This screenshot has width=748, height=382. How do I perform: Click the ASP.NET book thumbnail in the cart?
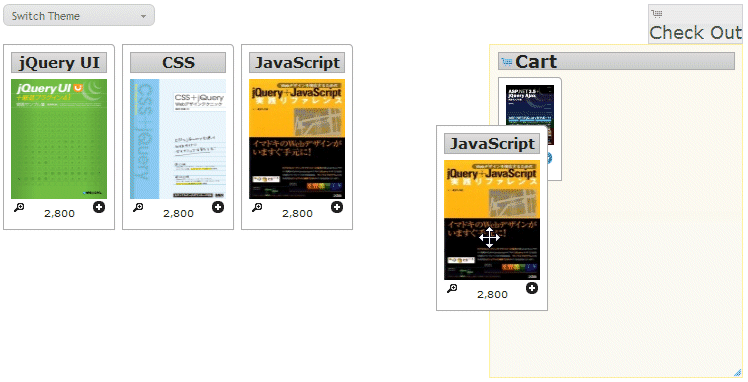tap(530, 105)
